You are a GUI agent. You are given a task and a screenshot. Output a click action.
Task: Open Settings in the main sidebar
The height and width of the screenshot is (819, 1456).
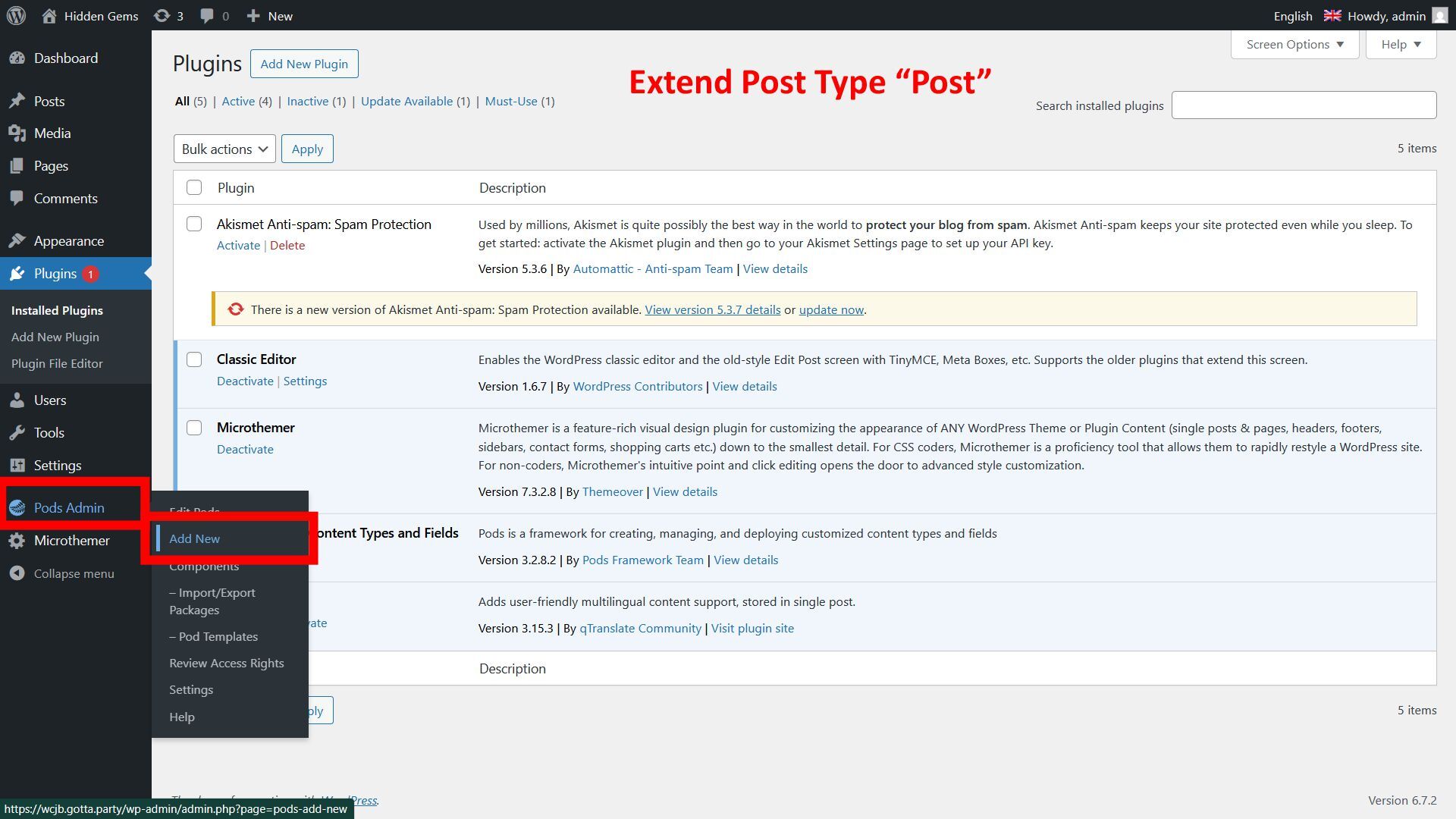coord(58,465)
